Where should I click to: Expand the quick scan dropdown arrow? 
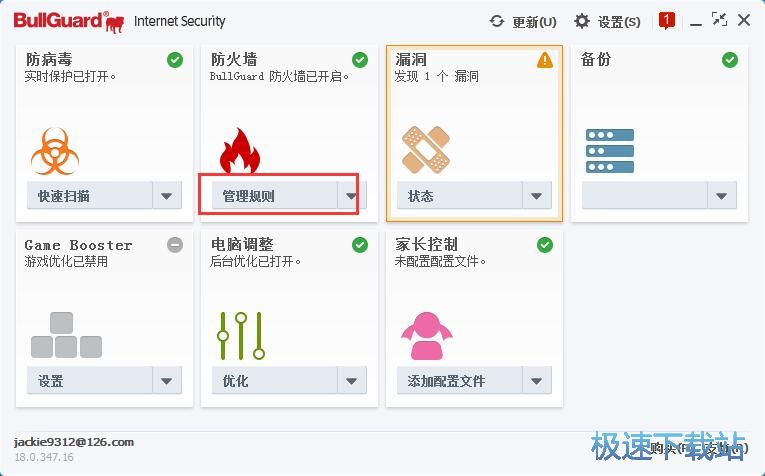pyautogui.click(x=167, y=196)
